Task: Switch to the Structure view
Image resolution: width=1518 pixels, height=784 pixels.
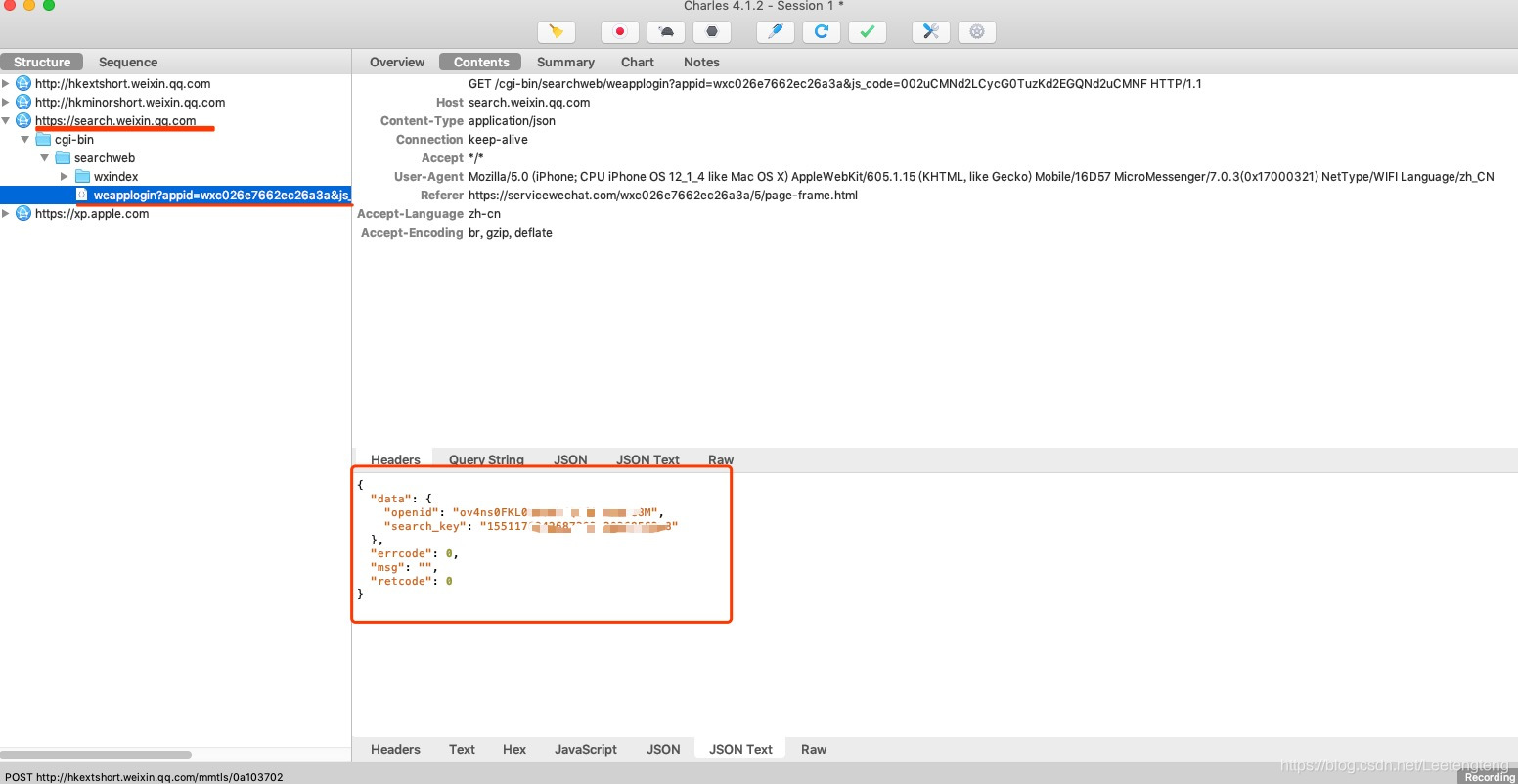Action: tap(42, 62)
